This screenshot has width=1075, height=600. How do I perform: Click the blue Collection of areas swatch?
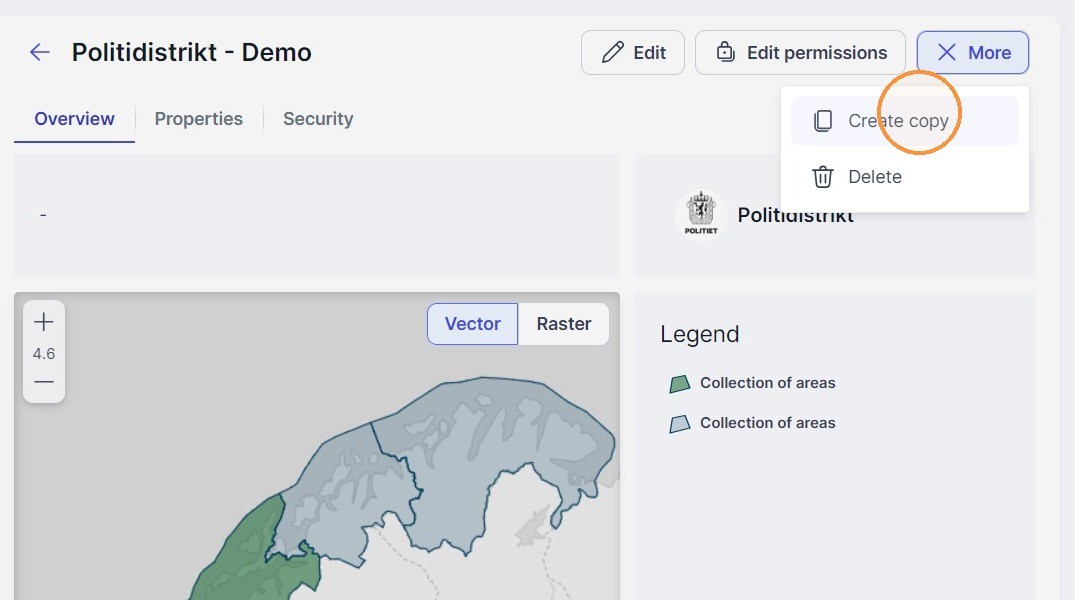pyautogui.click(x=679, y=424)
